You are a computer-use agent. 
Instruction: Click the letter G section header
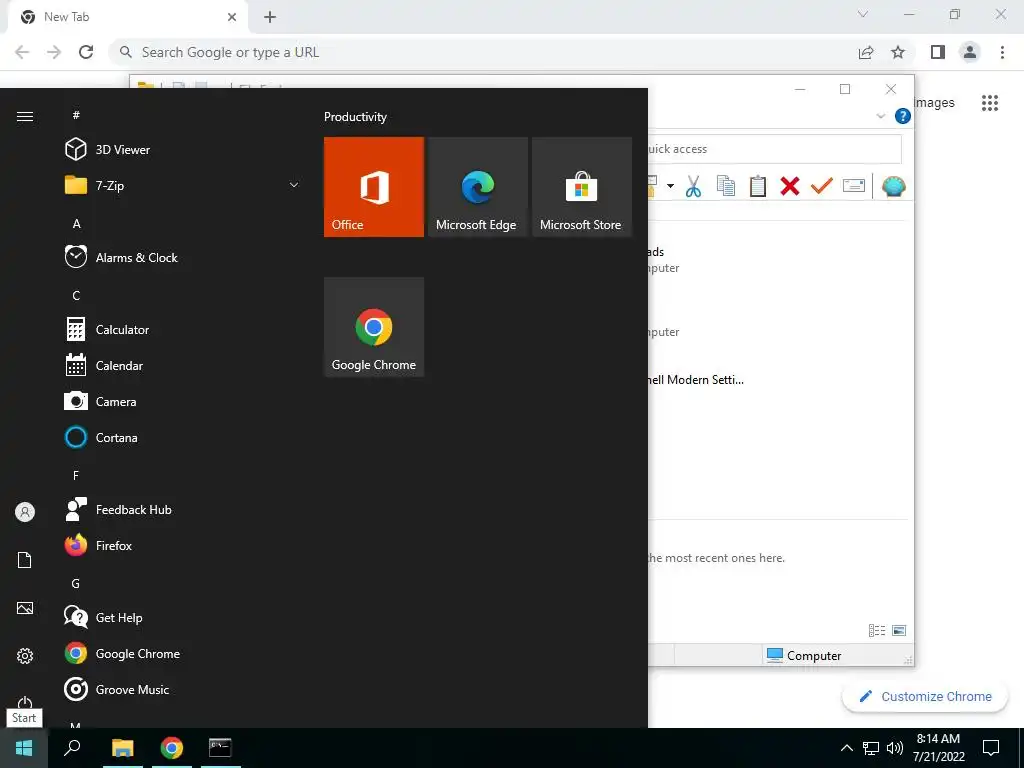[76, 583]
